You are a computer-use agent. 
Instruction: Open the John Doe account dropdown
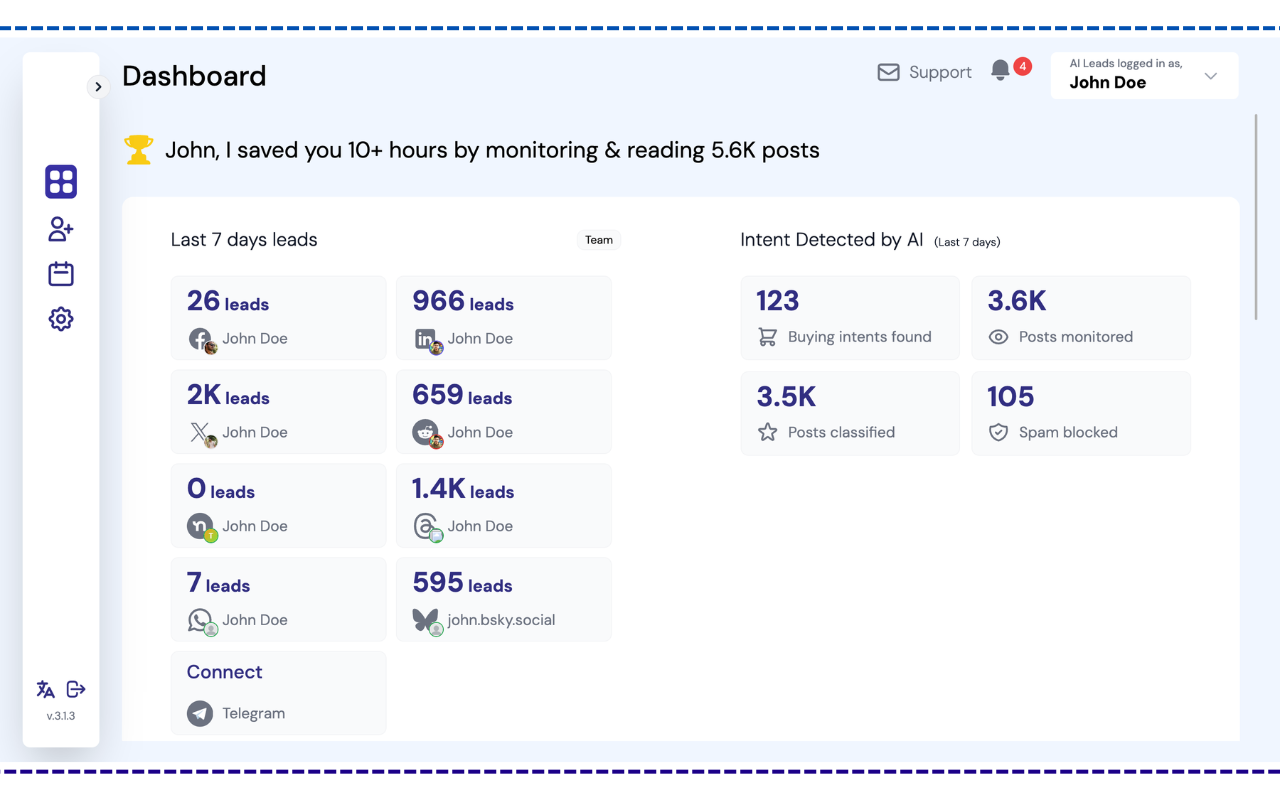tap(1144, 75)
